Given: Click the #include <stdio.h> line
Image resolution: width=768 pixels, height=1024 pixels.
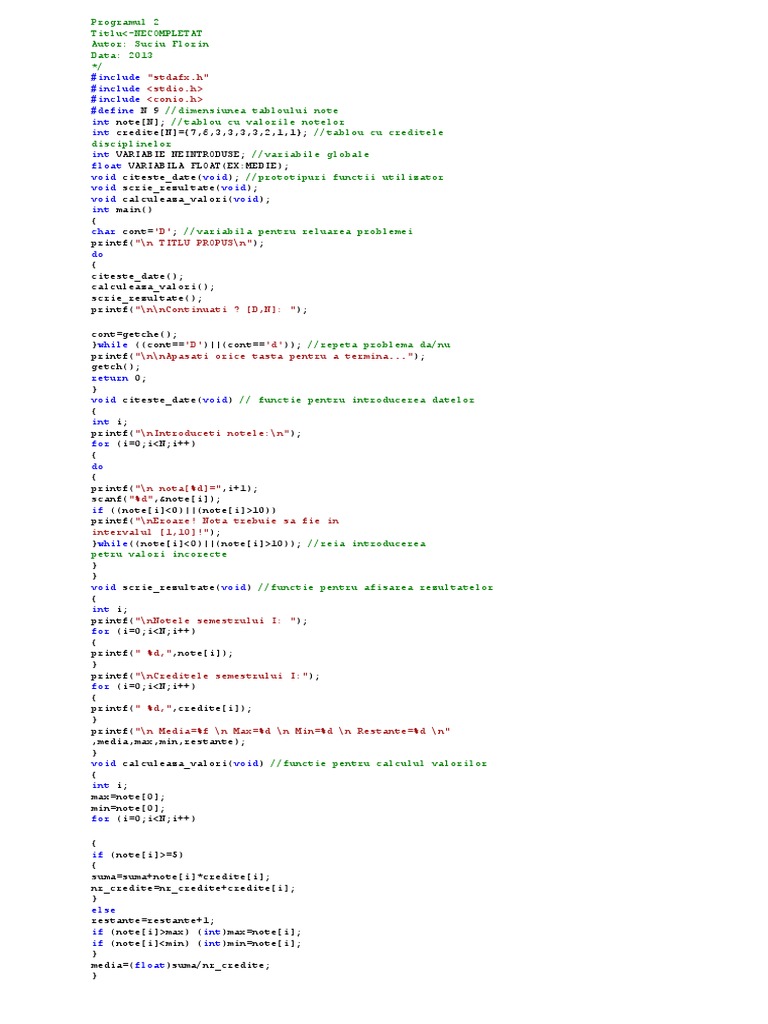Looking at the screenshot, I should (146, 89).
